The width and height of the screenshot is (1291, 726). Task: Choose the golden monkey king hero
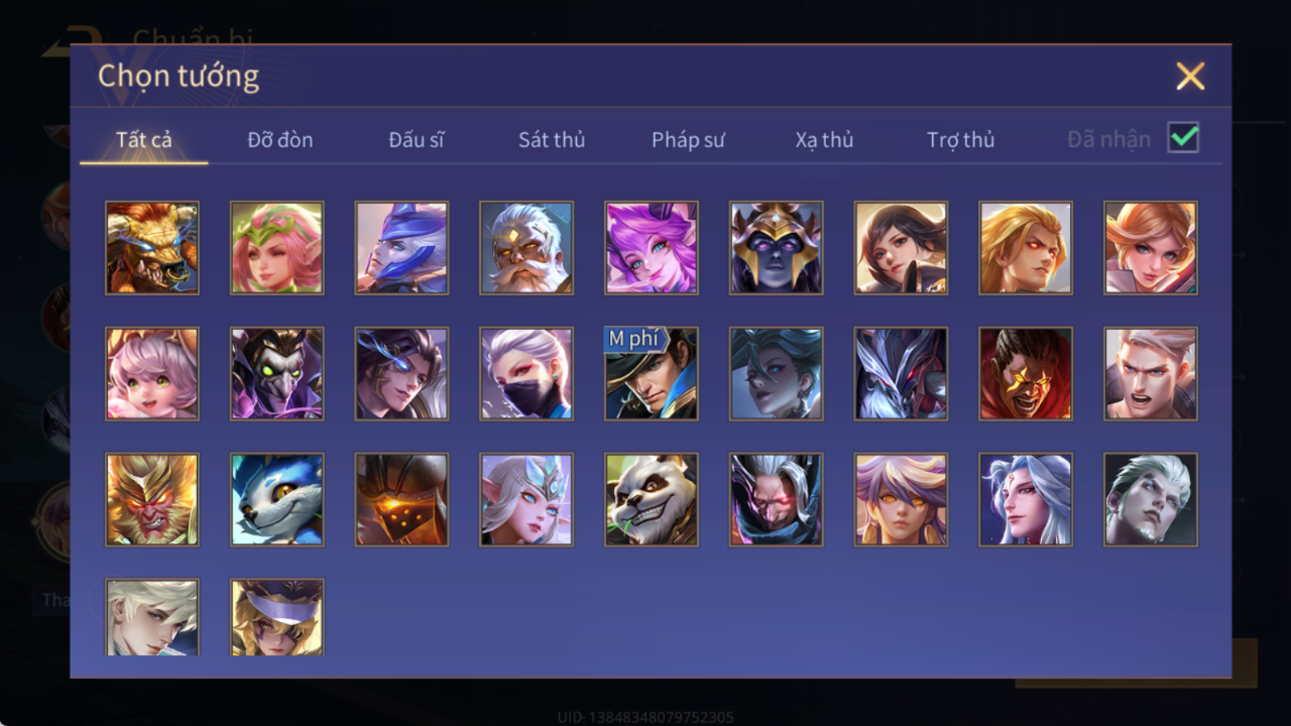(152, 499)
